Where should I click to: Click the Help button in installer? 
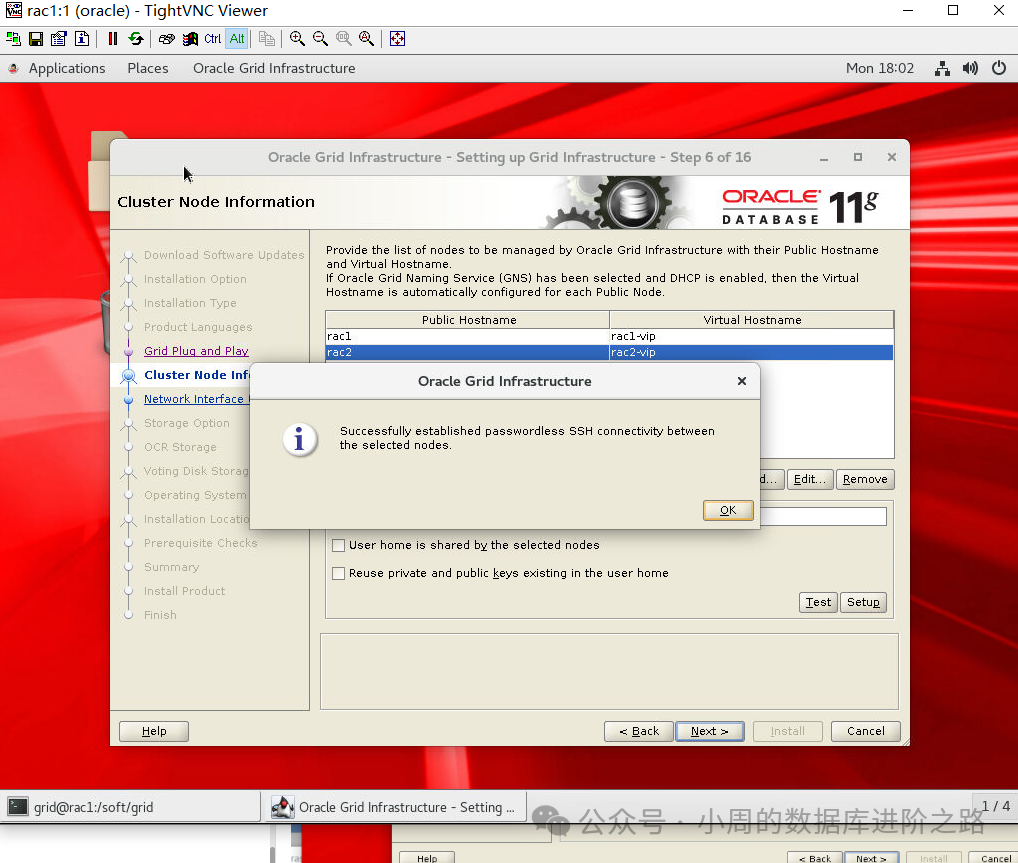[154, 731]
